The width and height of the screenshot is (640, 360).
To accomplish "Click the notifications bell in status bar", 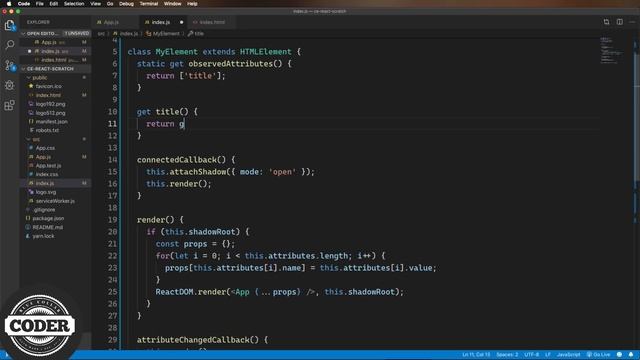I will coord(631,355).
